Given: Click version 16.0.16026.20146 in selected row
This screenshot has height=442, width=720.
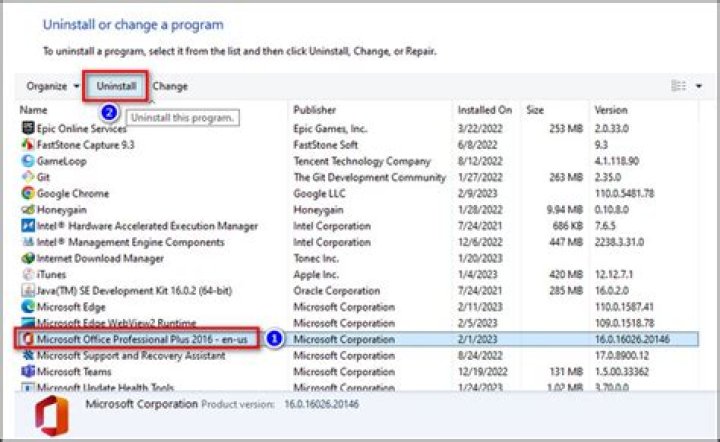Looking at the screenshot, I should click(632, 340).
